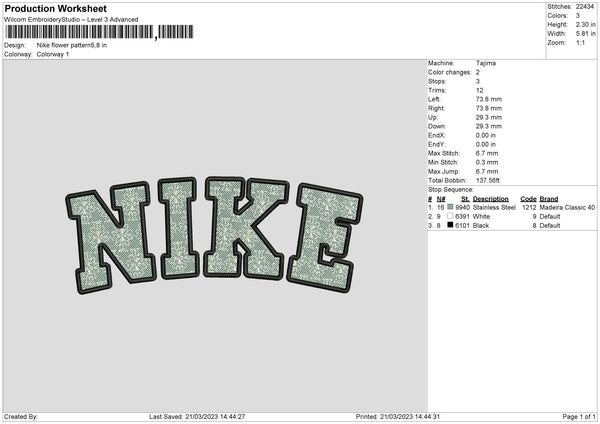
Task: Click the design name 'Nike flower pattern5,8 in'
Action: tap(72, 45)
